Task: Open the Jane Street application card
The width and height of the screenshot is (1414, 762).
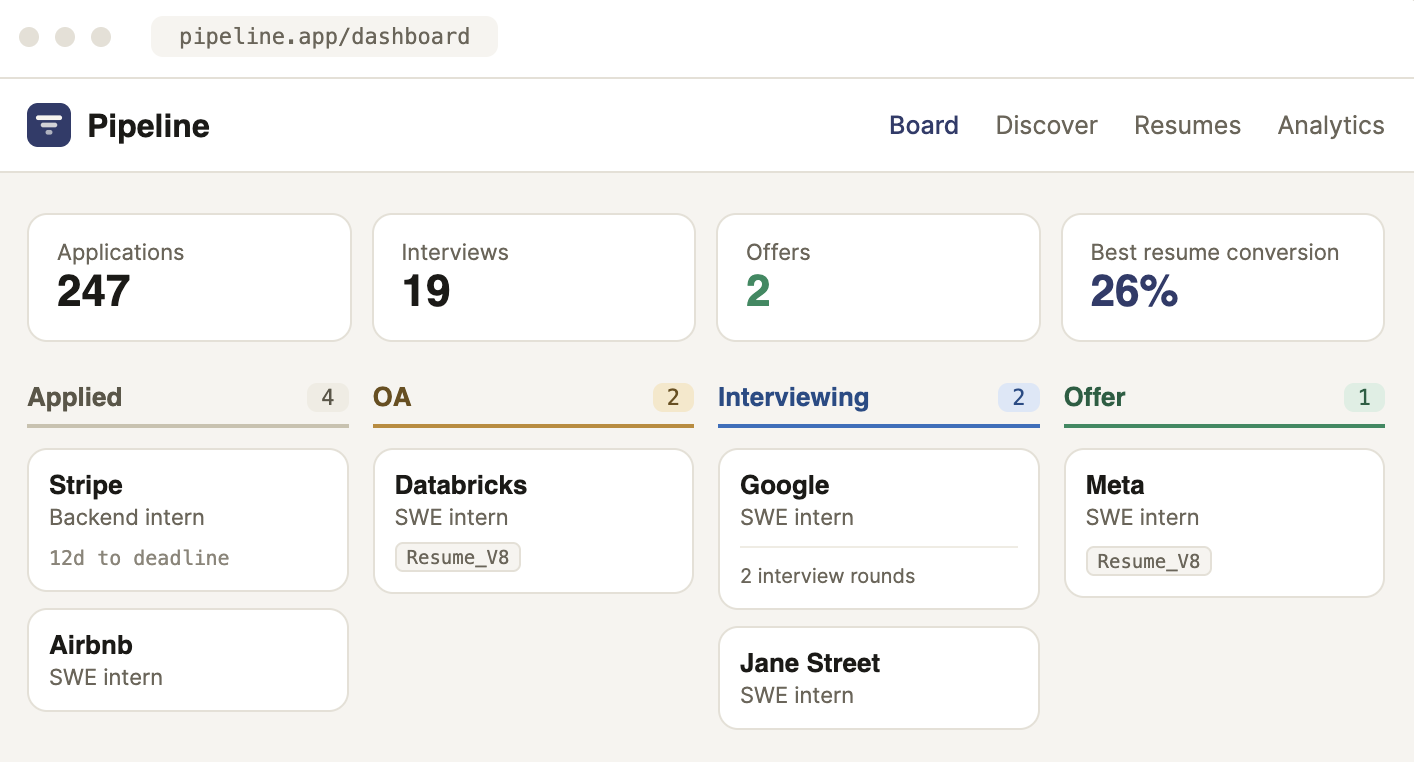Action: [879, 678]
